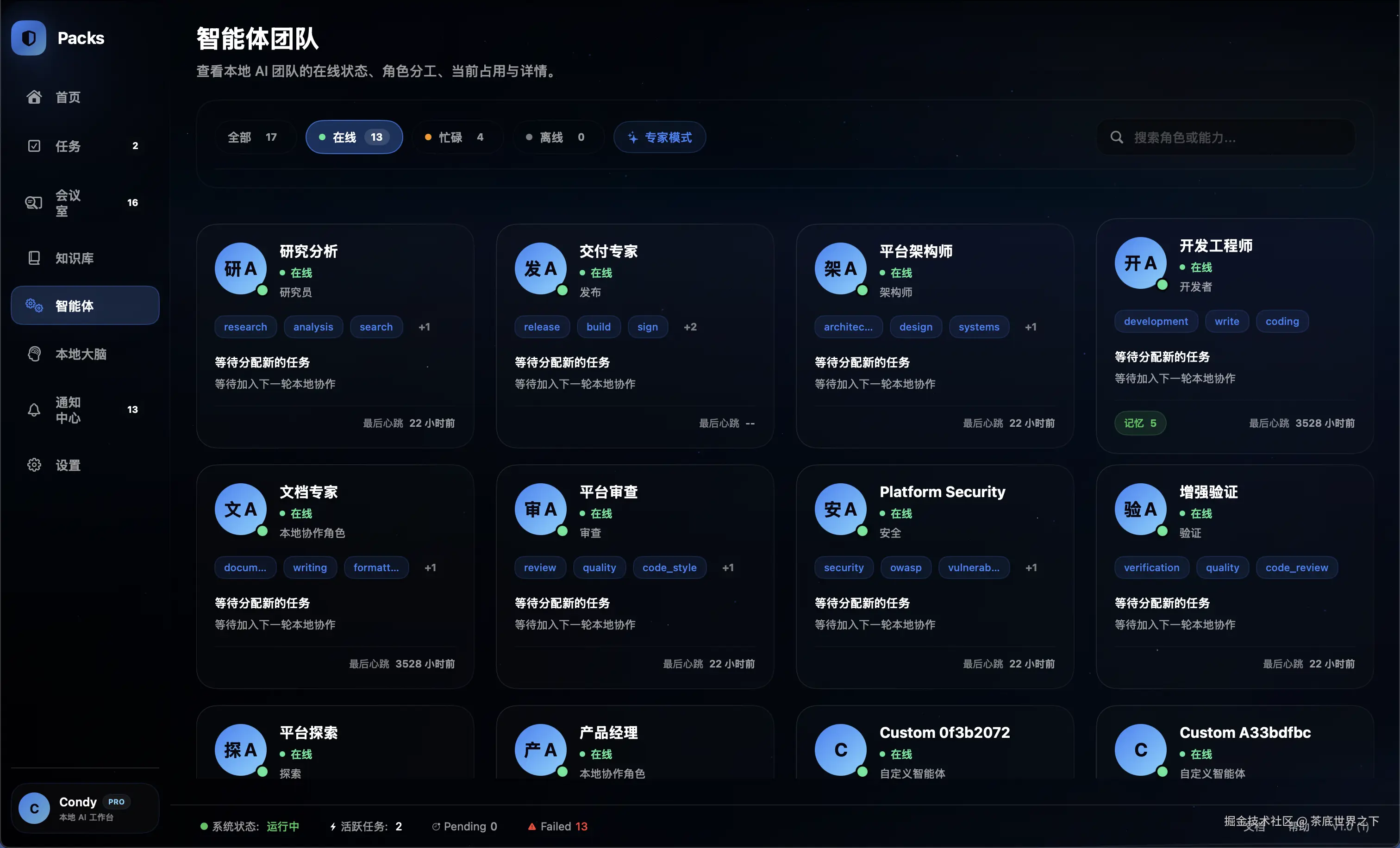The height and width of the screenshot is (848, 1400).
Task: Open the Condy PRO account card
Action: click(x=85, y=808)
